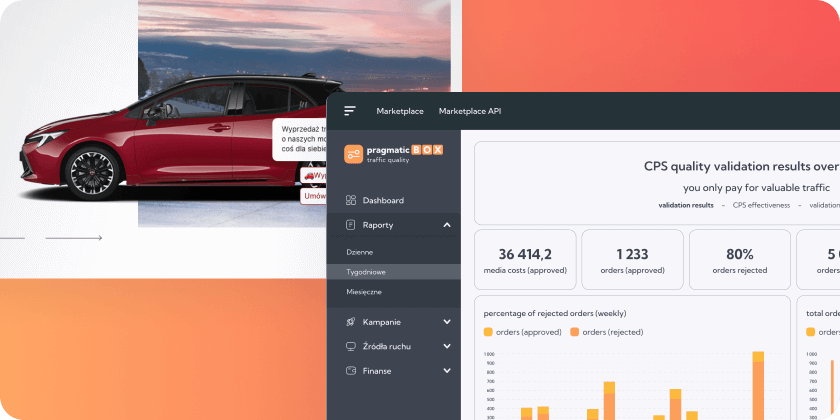Click the Dashboard grid icon
This screenshot has width=840, height=420.
click(x=351, y=200)
